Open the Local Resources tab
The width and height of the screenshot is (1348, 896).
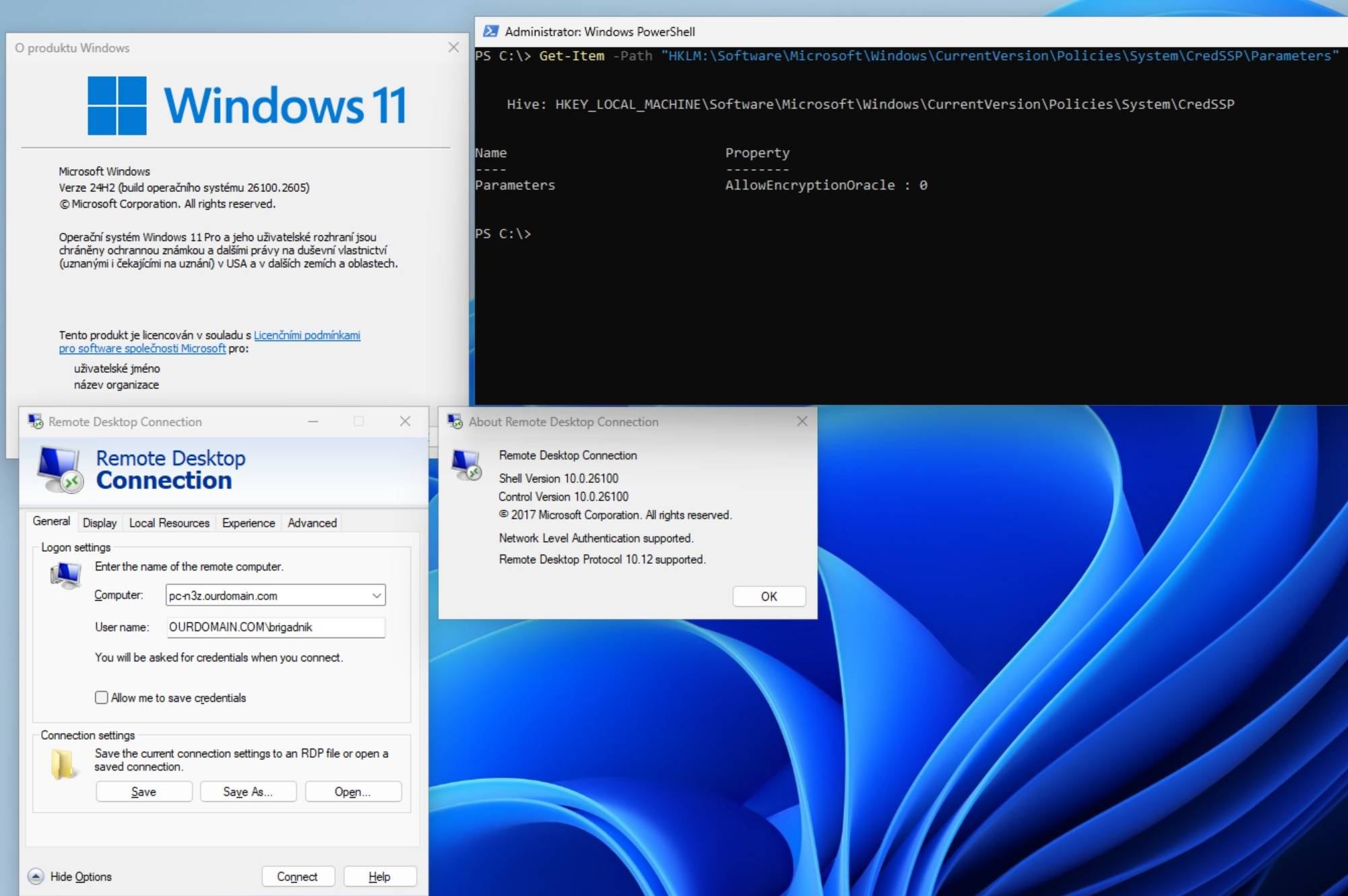coord(169,523)
